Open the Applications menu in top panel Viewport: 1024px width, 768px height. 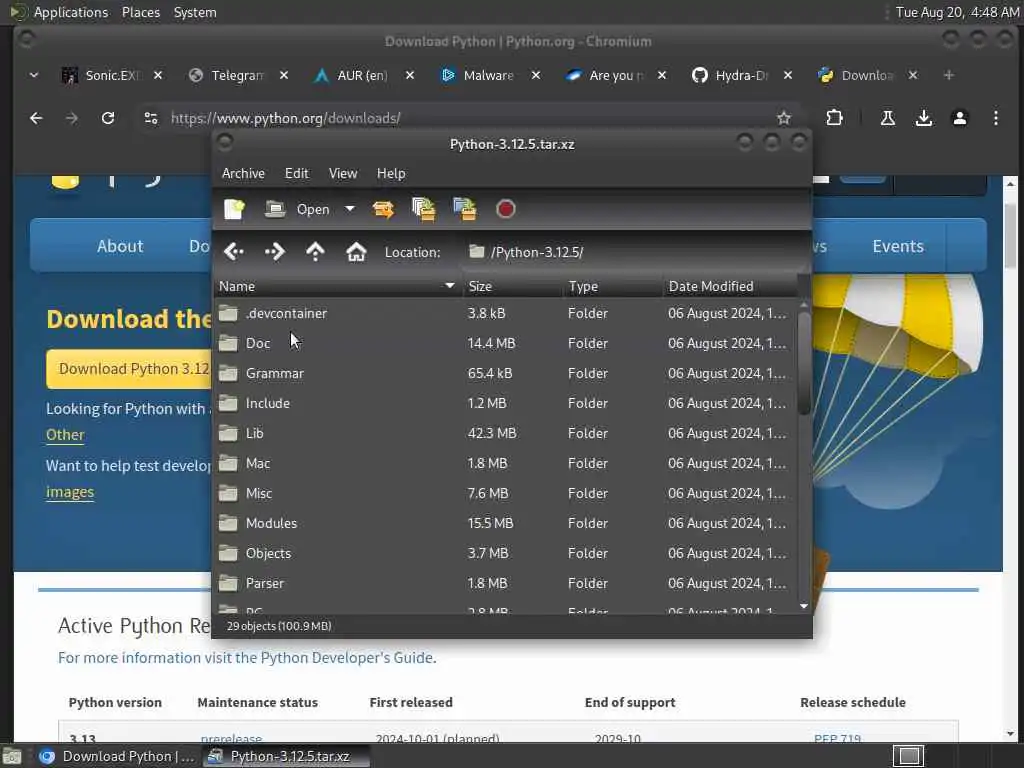pos(71,12)
